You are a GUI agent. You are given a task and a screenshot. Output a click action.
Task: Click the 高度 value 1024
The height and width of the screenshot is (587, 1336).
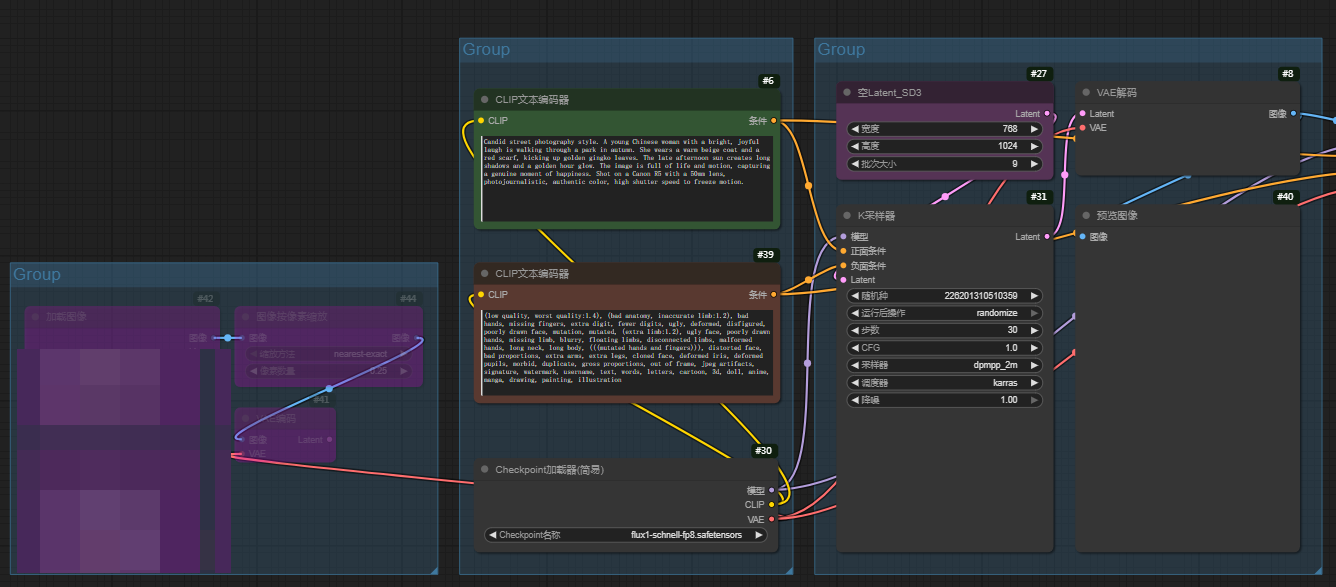pos(1007,146)
